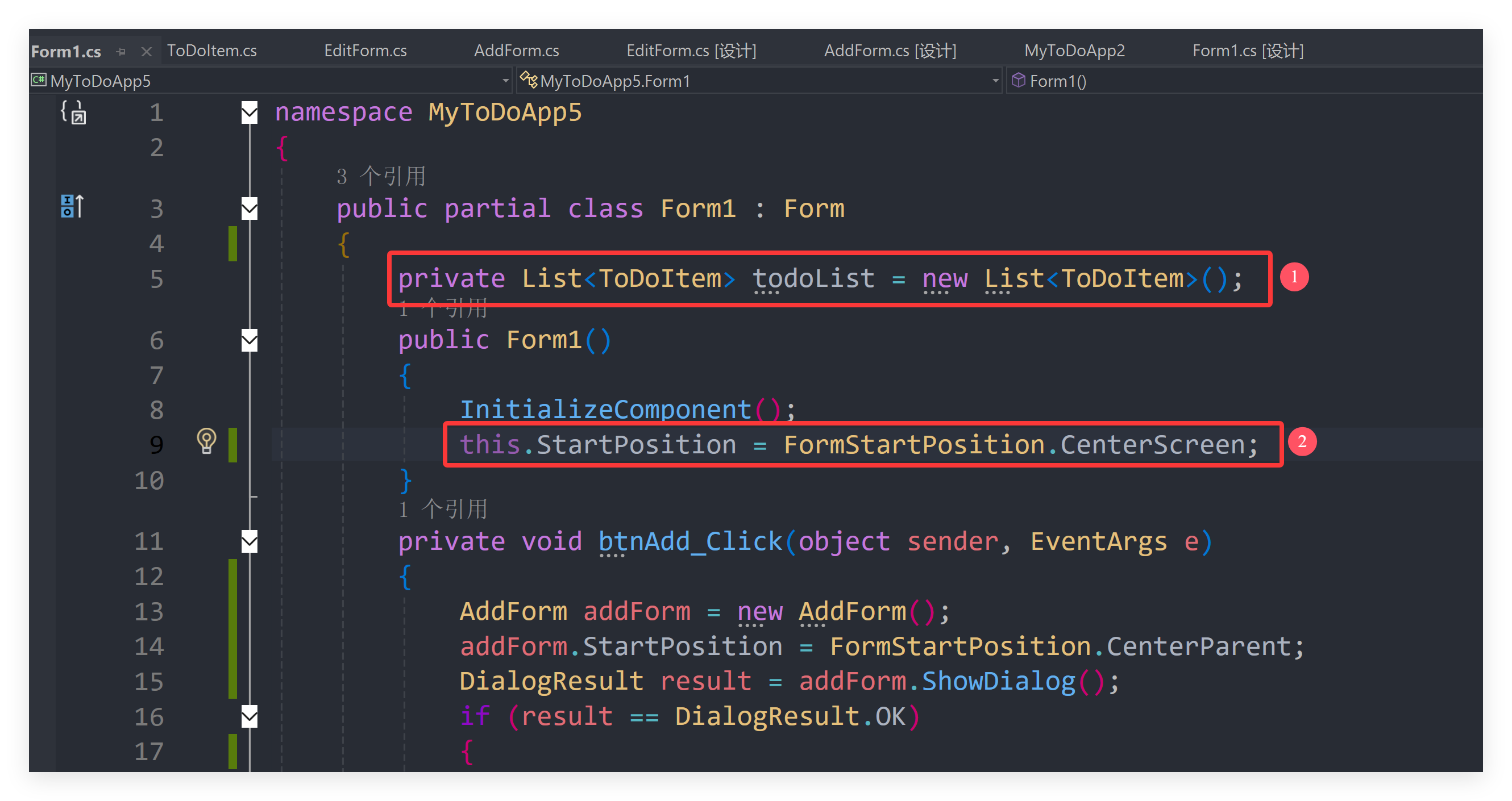Open the MyToDoApp2 tab
Screen dimensions: 1512x801
1074,51
